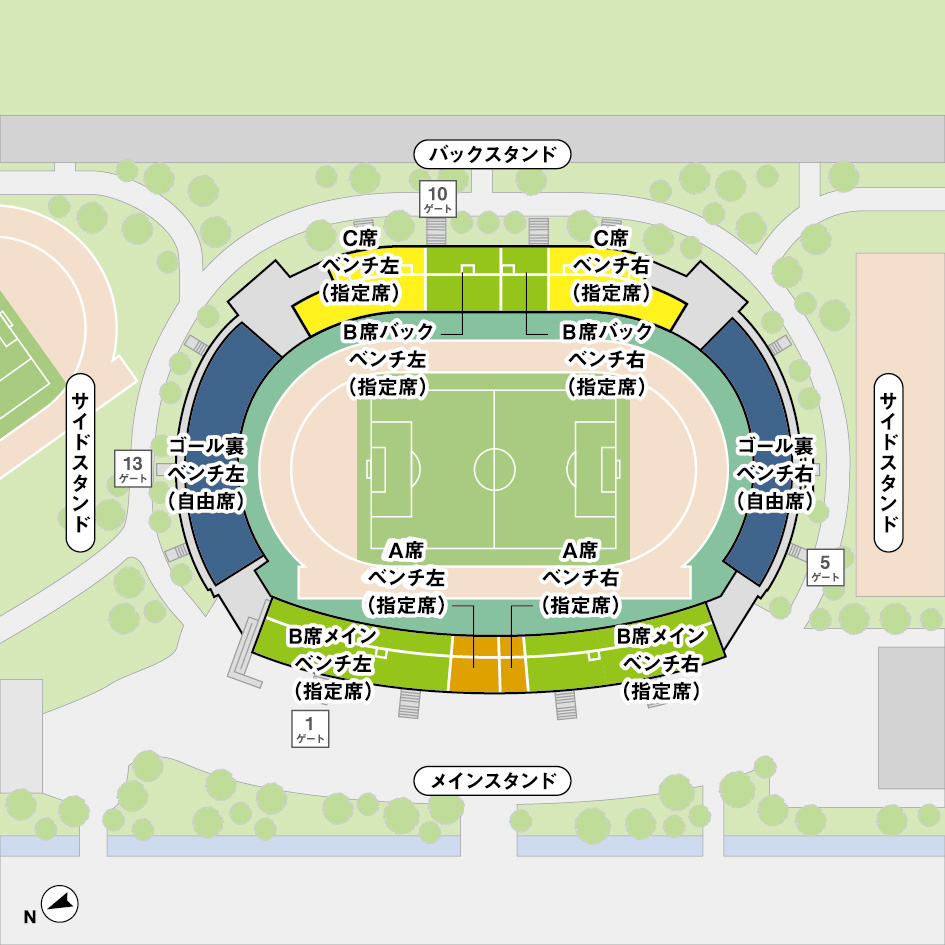Select the バックスタンド label at top
Viewport: 945px width, 945px height.
492,154
